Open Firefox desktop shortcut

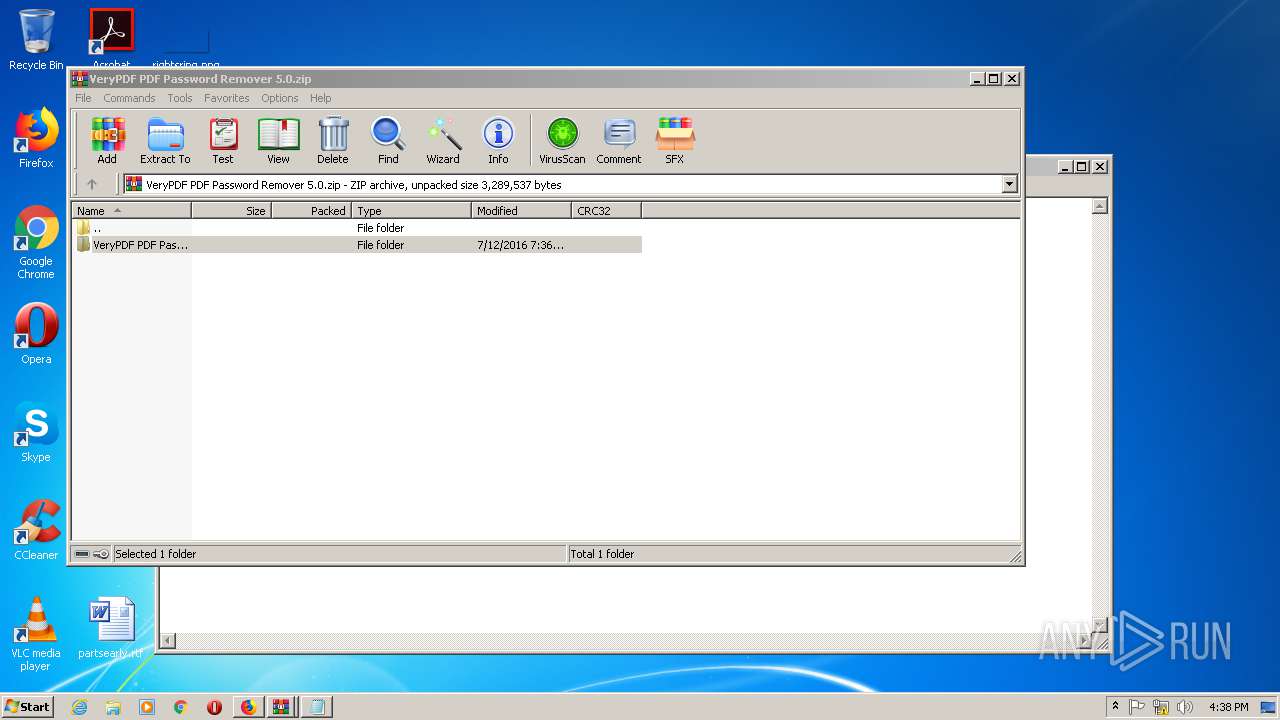(x=36, y=138)
